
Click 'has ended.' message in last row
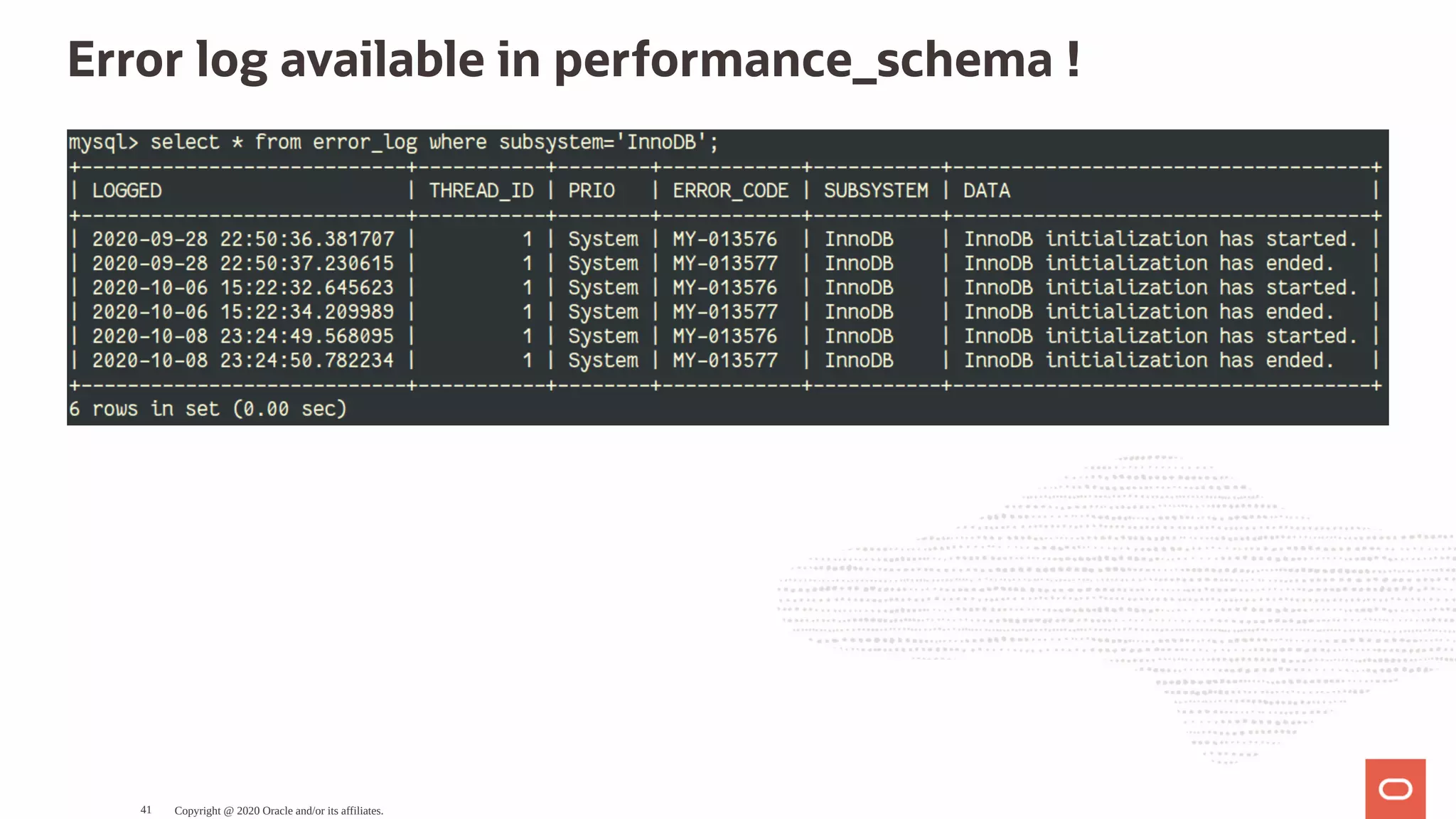point(1276,360)
